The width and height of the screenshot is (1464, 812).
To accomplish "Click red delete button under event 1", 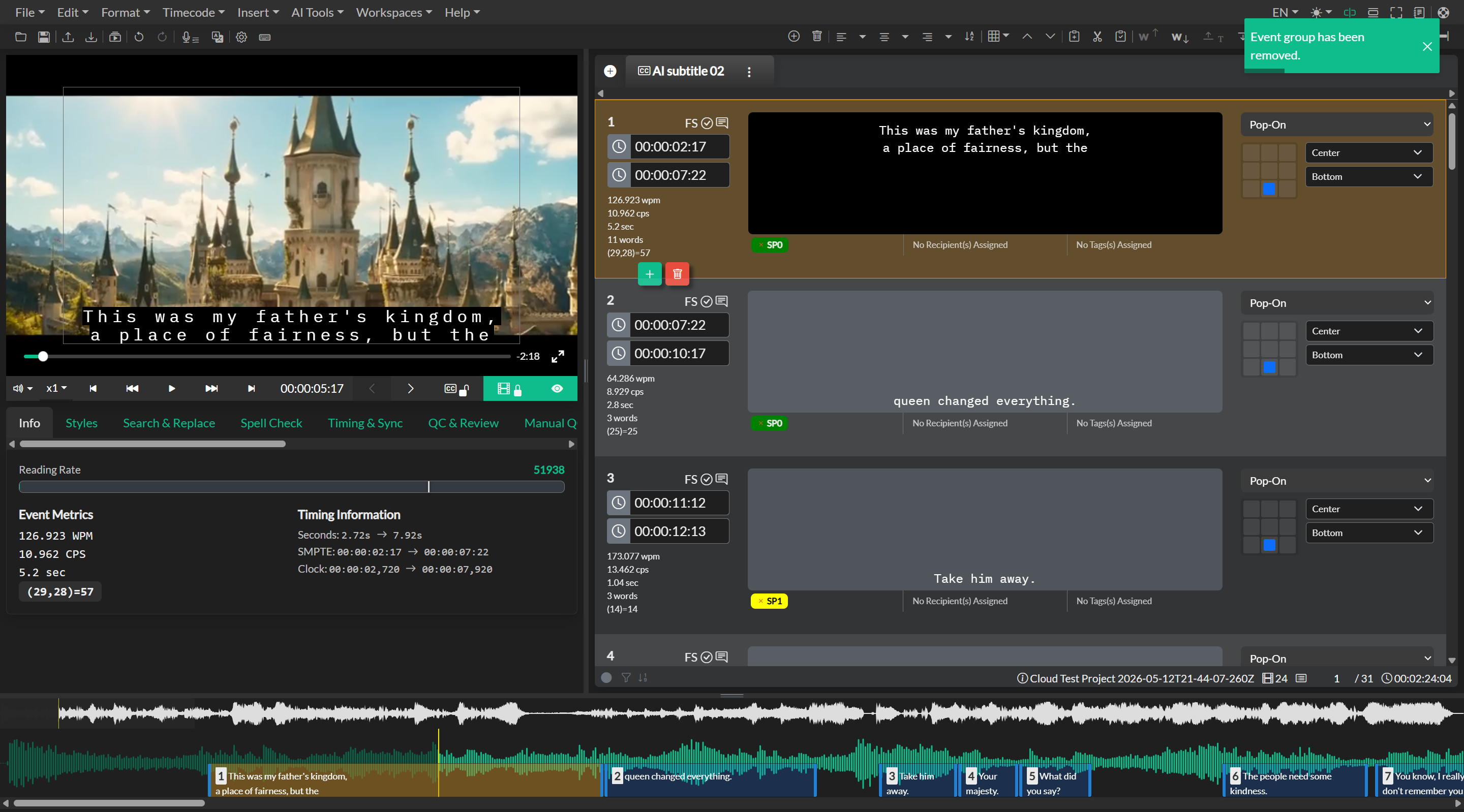I will (x=677, y=274).
